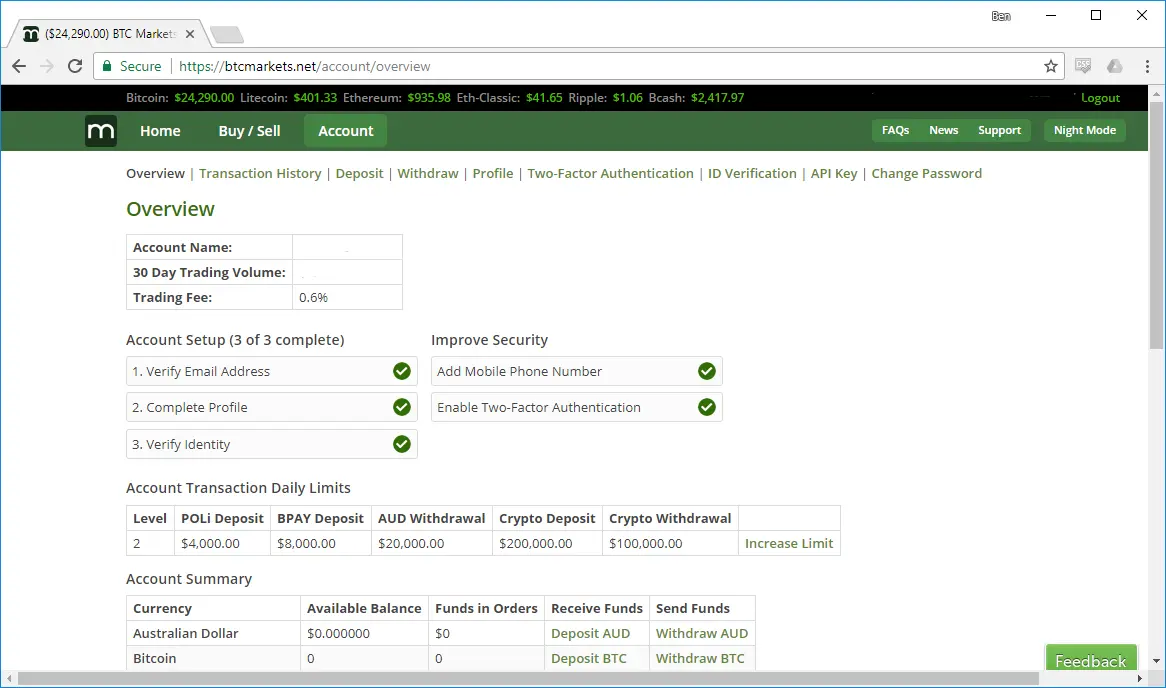The image size is (1166, 688).
Task: Click Deposit AUD link
Action: pyautogui.click(x=590, y=634)
